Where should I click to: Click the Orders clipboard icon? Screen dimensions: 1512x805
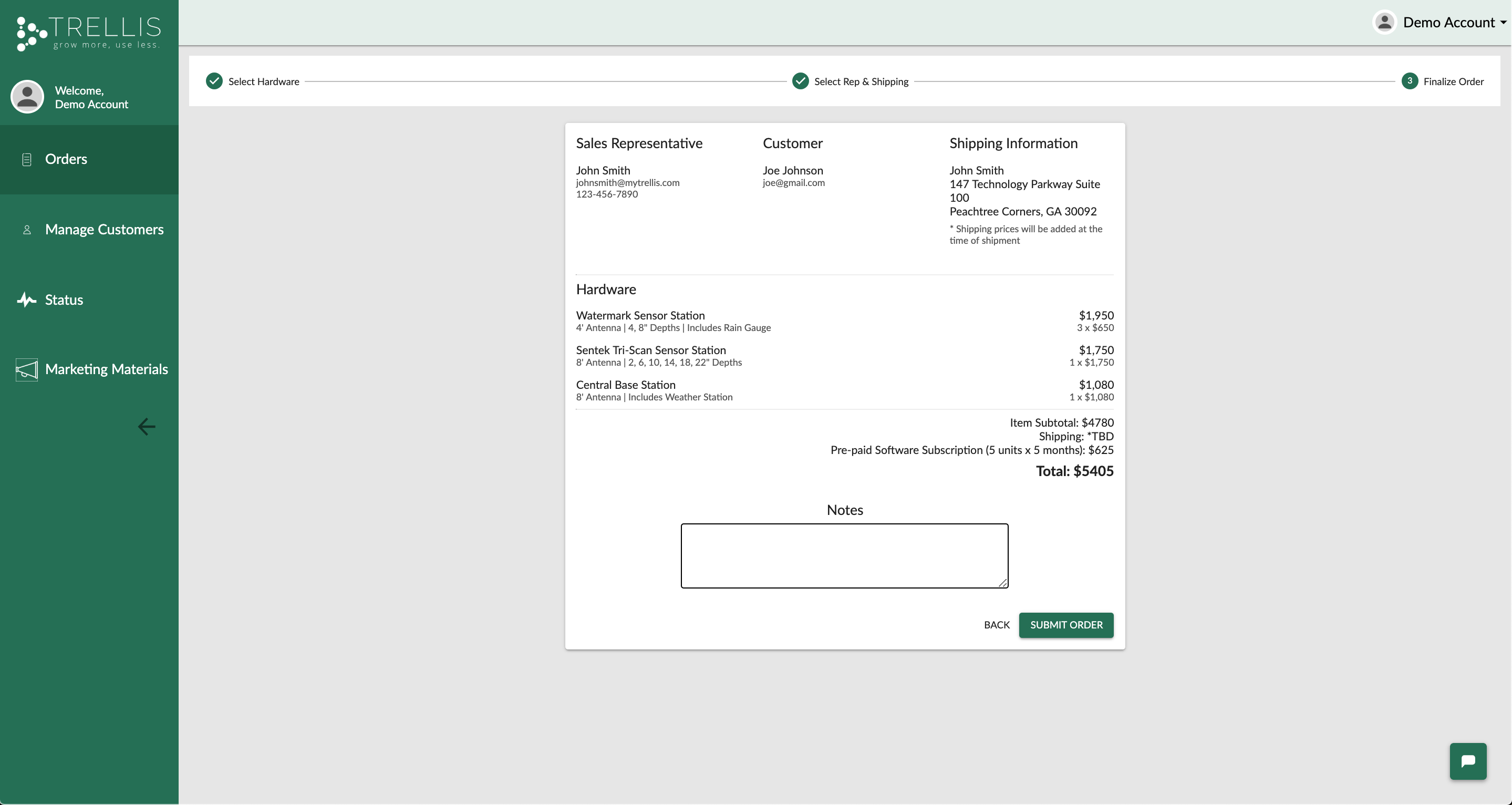(x=26, y=159)
